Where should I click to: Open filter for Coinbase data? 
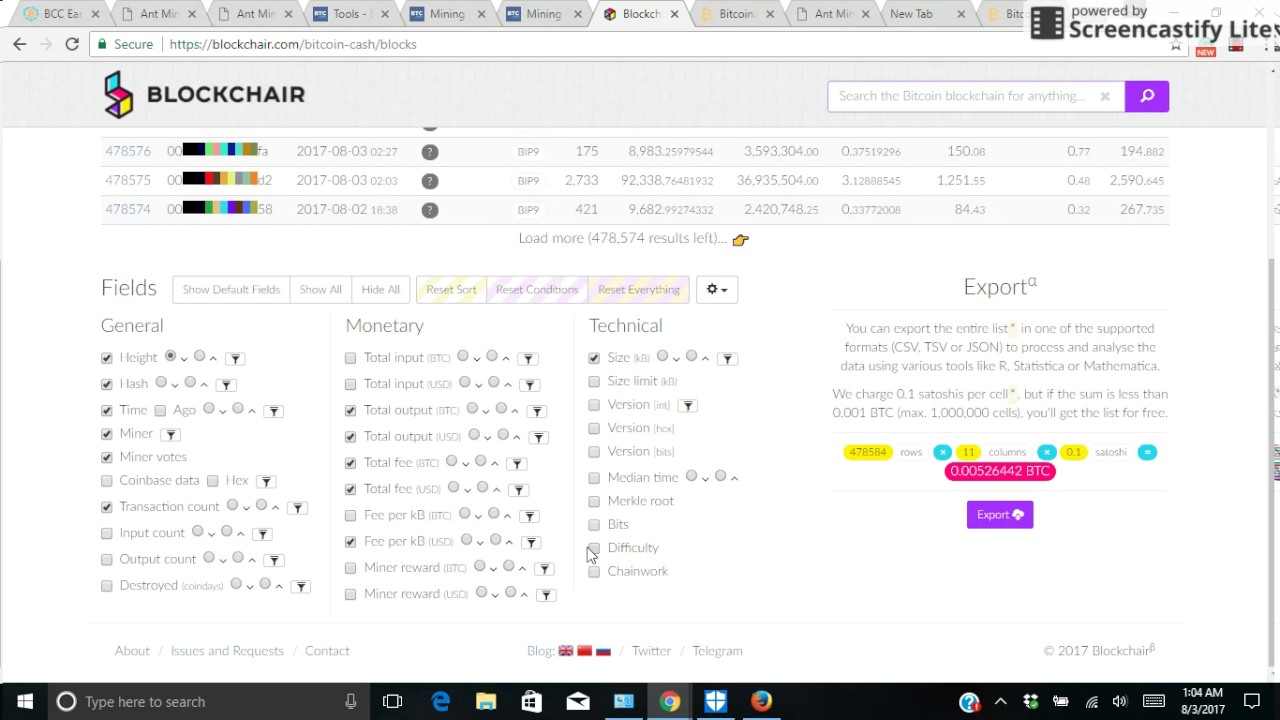tap(266, 481)
